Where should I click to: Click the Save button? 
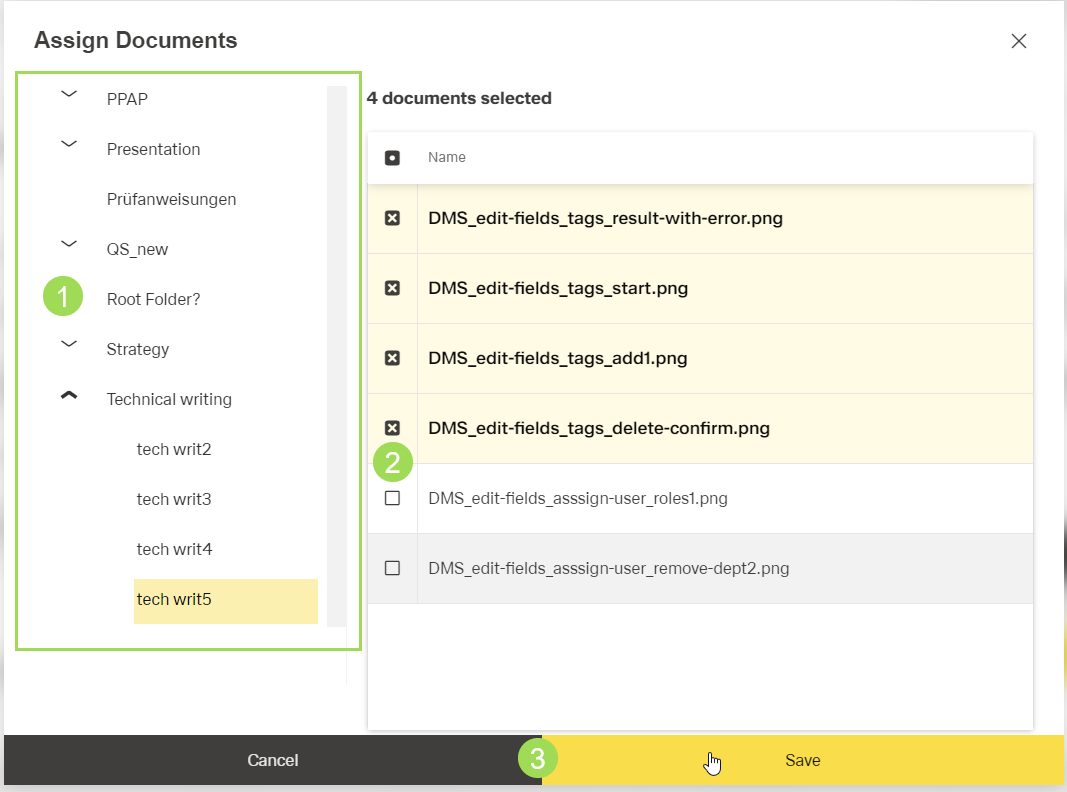pos(802,761)
